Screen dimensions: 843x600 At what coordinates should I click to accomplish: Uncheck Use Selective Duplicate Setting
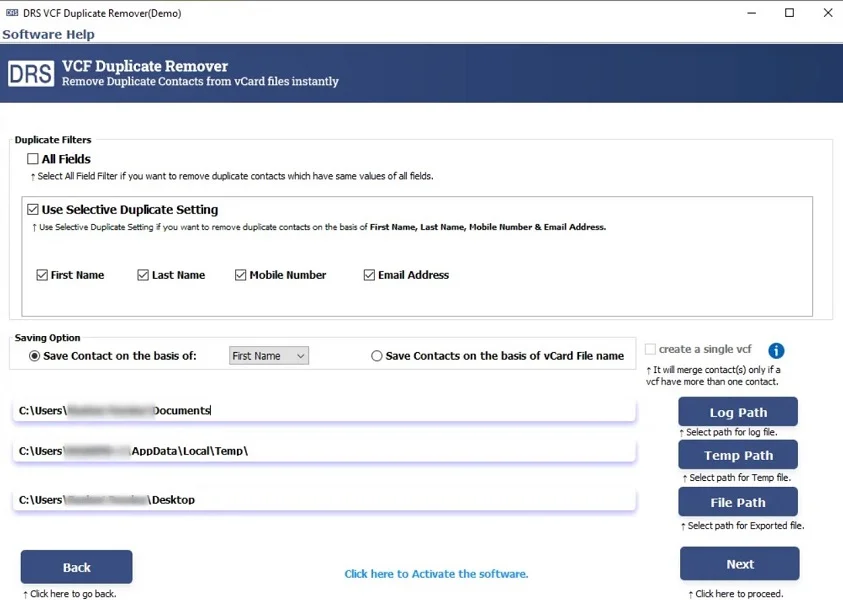pos(33,210)
